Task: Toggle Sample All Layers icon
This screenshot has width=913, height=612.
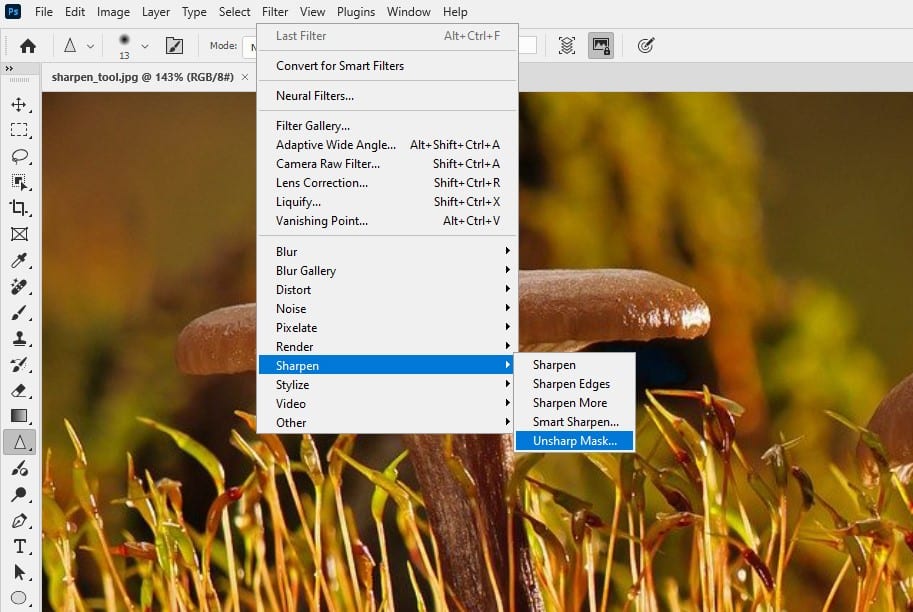Action: pos(567,46)
